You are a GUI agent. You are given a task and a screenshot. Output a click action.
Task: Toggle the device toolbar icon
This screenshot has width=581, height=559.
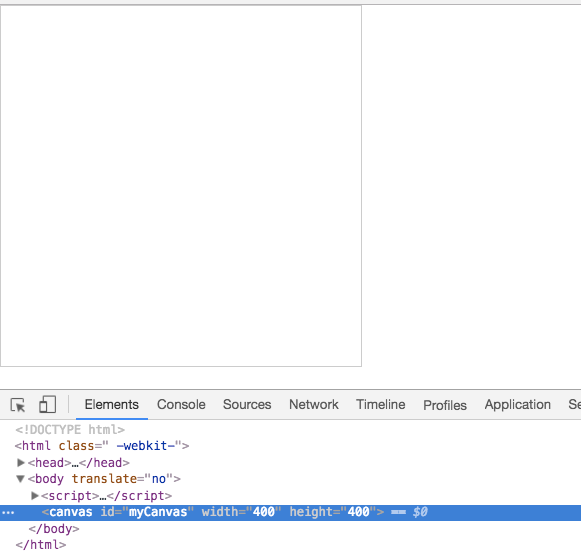click(47, 404)
